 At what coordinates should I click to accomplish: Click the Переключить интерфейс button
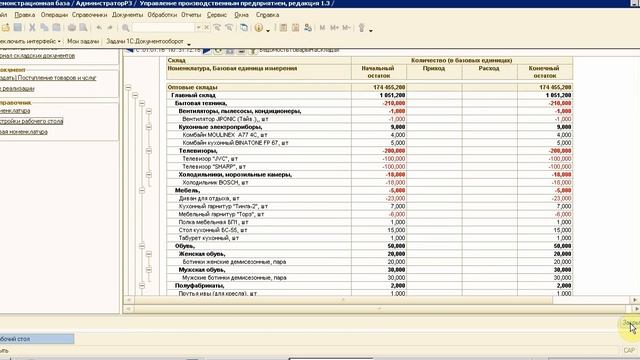30,41
